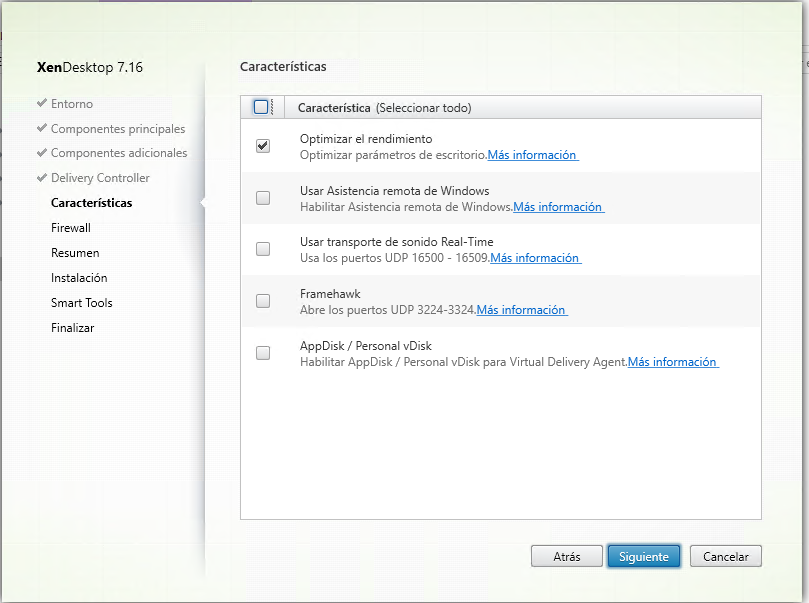Tick the Framehawk checkbox
The image size is (809, 603).
tap(263, 301)
